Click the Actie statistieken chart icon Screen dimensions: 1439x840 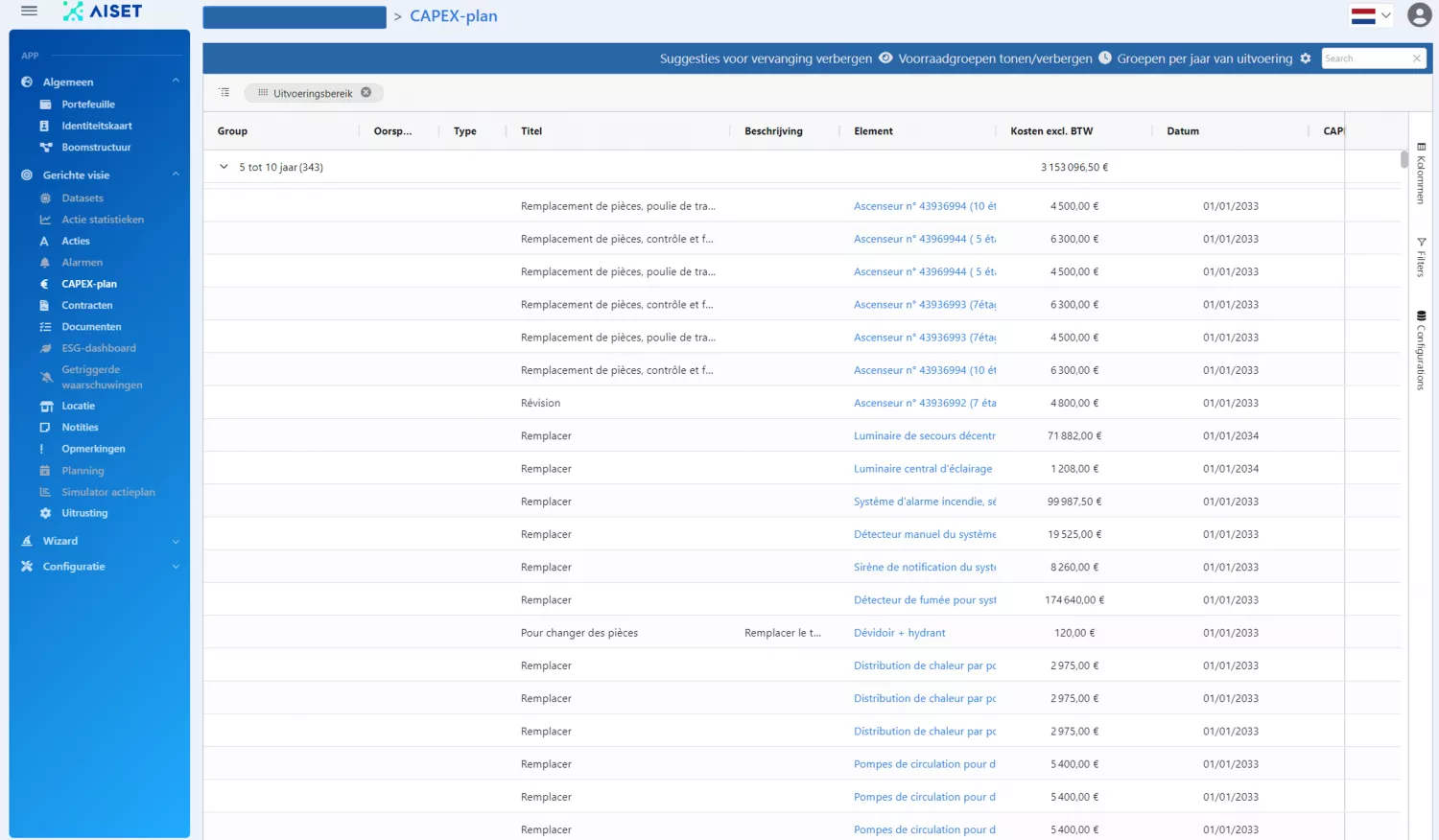coord(45,220)
